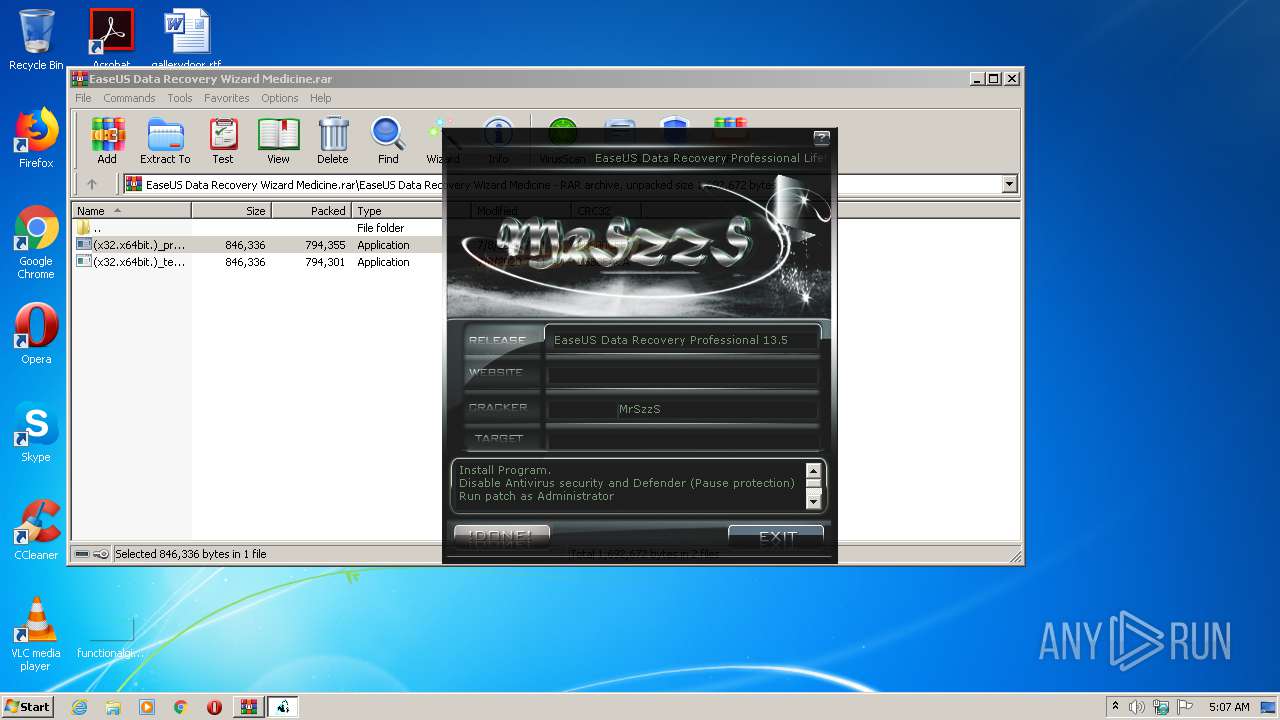Open Opera desktop shortcut

36,334
